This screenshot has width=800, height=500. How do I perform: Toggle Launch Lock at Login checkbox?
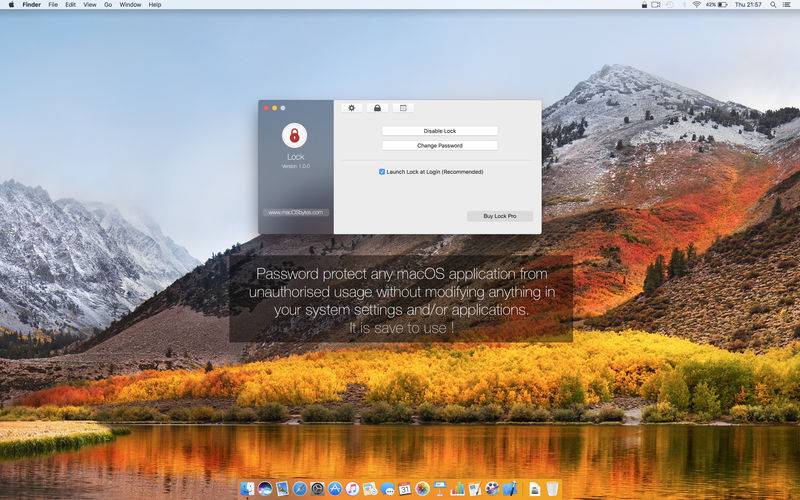[x=382, y=172]
